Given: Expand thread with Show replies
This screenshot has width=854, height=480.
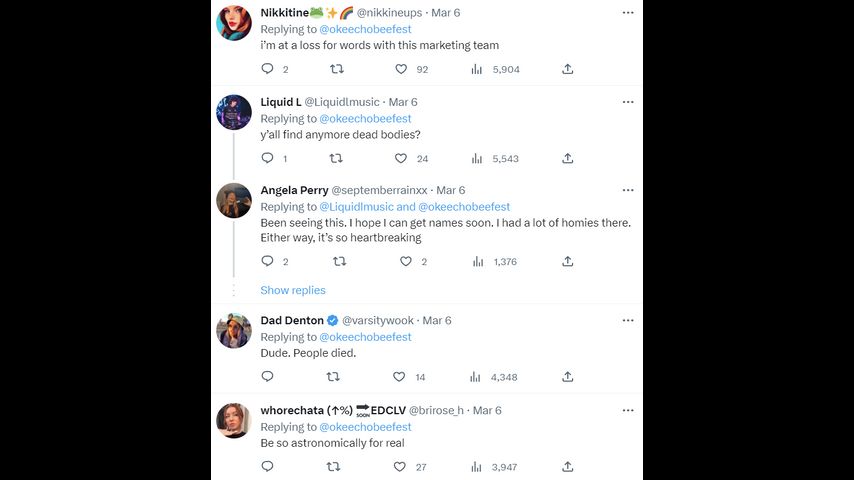Looking at the screenshot, I should click(x=293, y=290).
